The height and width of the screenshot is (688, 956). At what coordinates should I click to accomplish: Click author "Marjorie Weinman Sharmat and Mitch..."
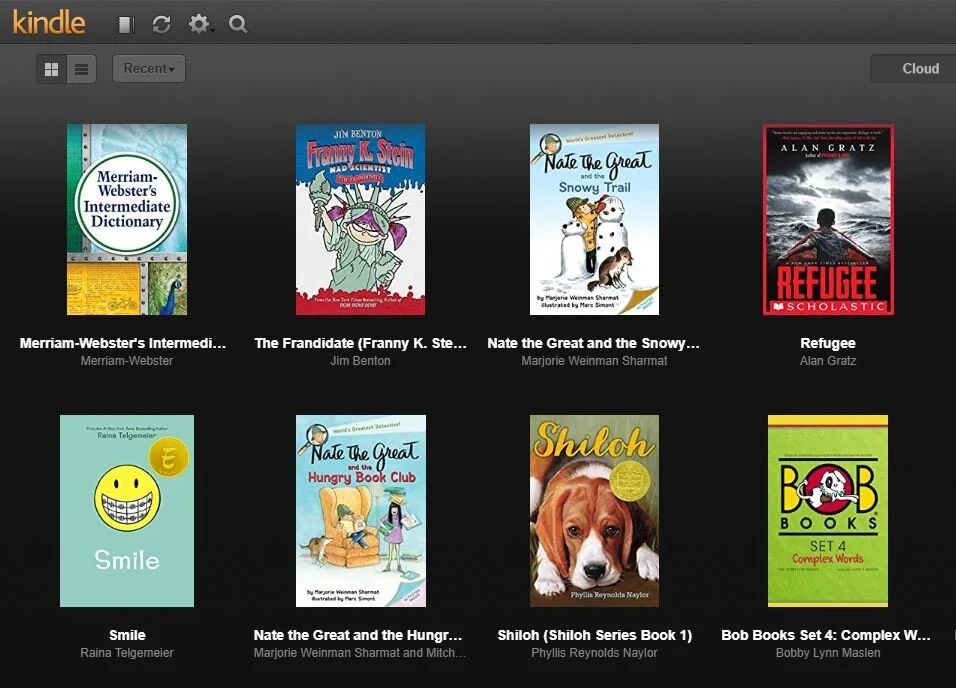360,653
